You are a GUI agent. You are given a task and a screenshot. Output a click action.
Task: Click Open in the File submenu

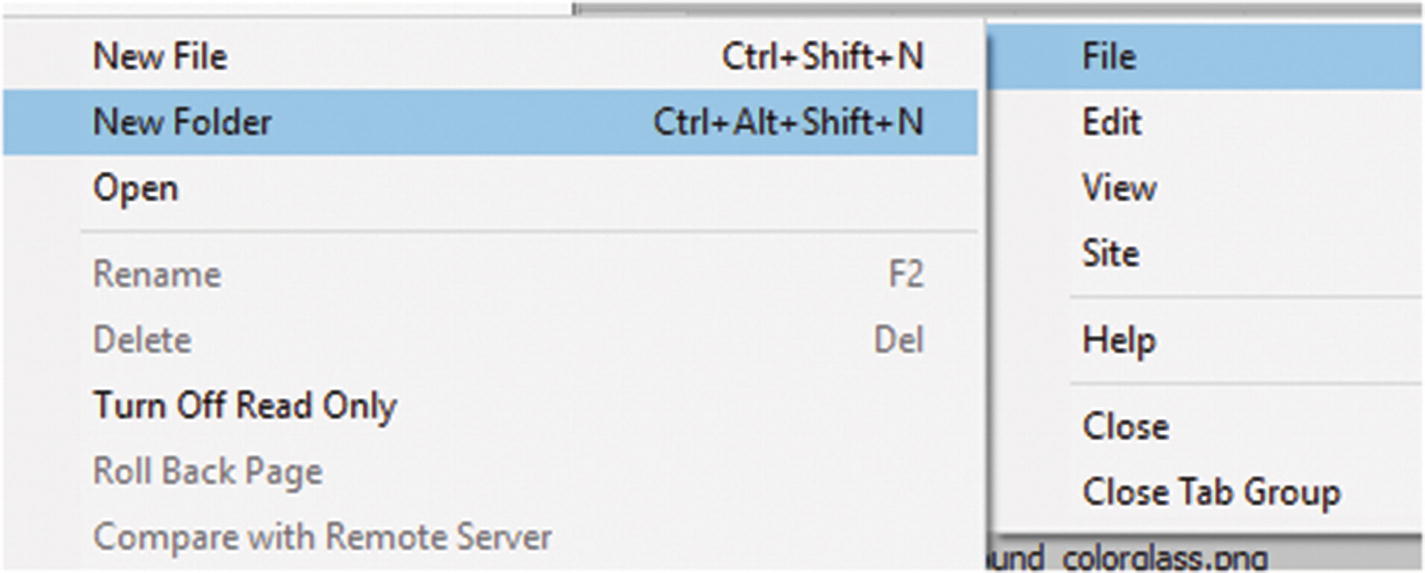click(135, 188)
